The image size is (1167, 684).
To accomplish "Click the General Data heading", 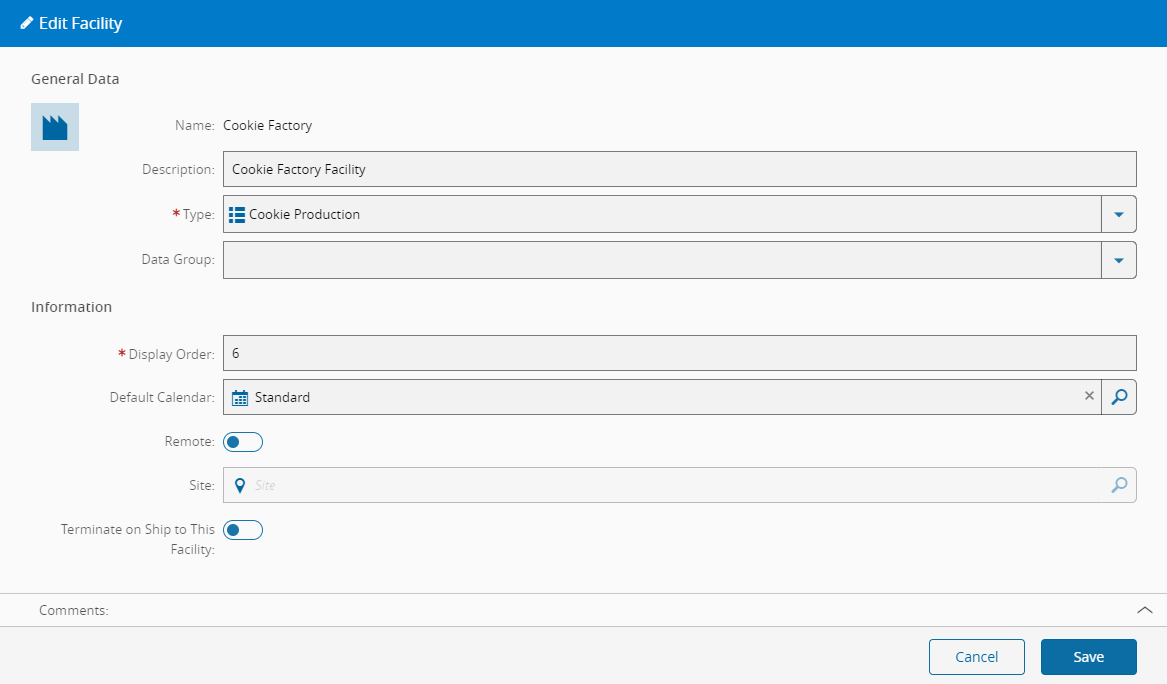I will tap(75, 79).
